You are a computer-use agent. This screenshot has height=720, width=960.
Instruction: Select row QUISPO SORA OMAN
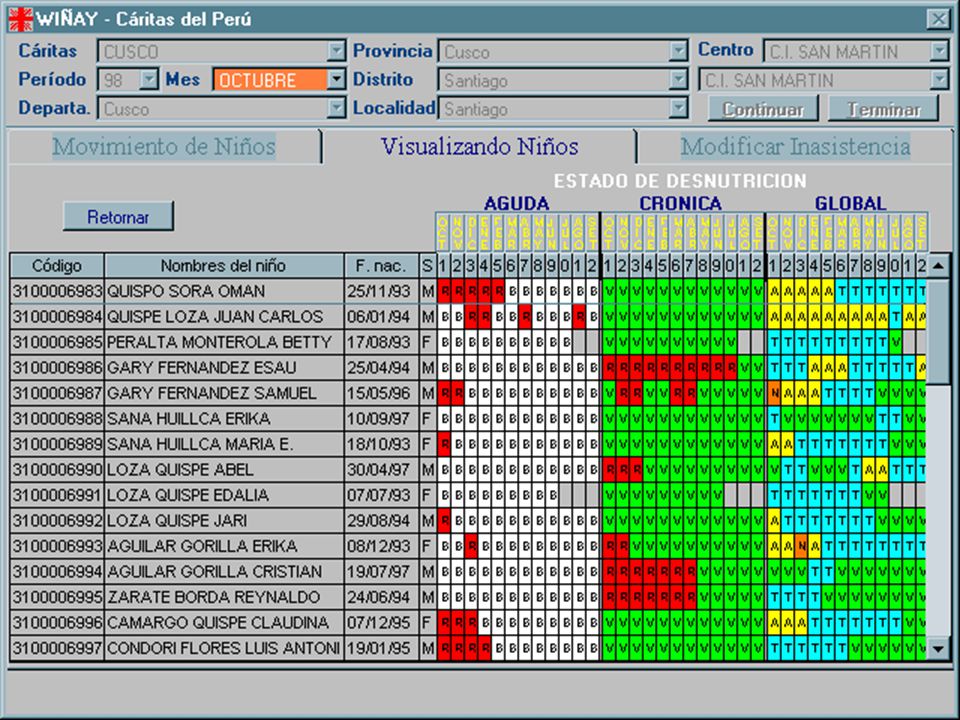tap(468, 291)
